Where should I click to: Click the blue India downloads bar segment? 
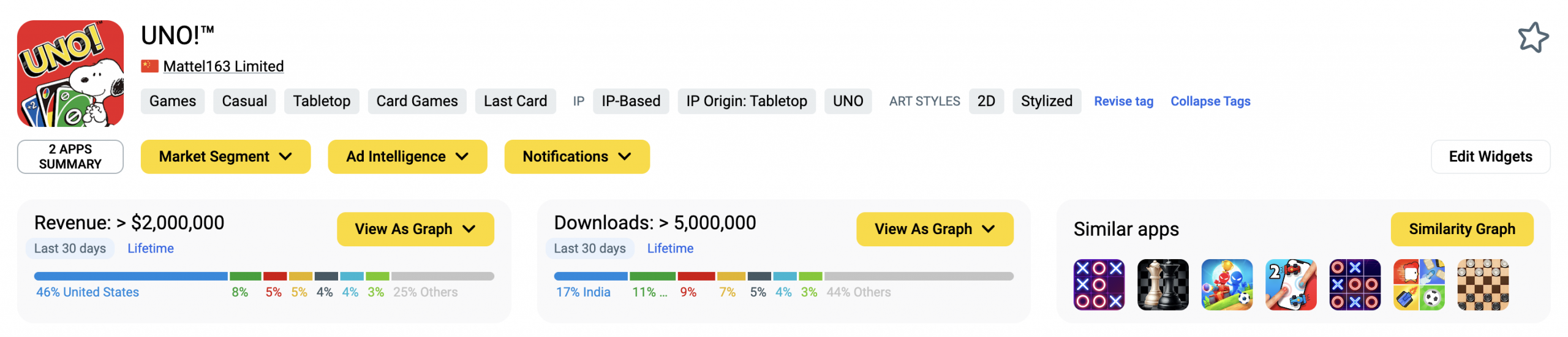[x=591, y=276]
